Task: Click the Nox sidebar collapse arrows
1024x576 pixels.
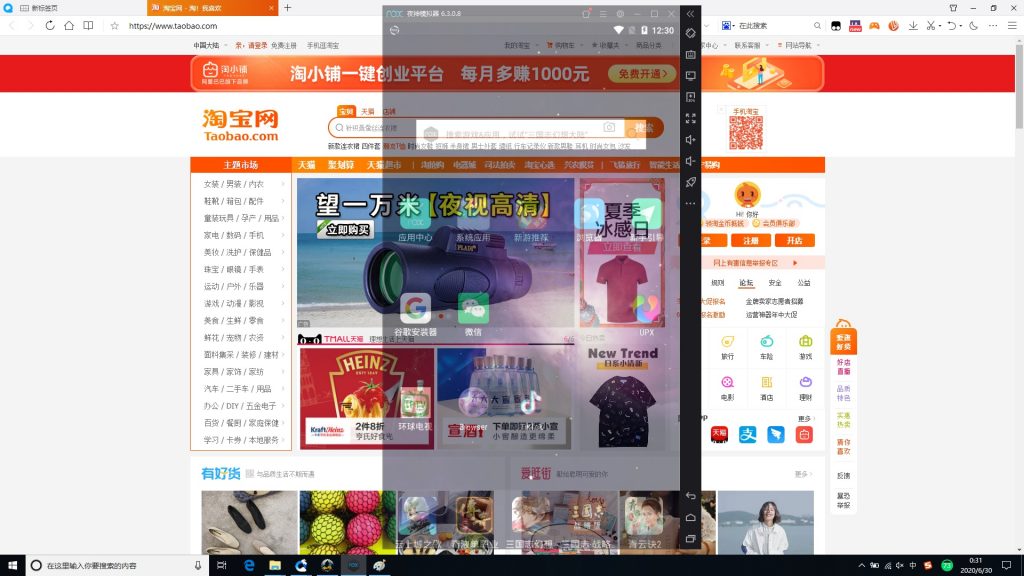Action: (x=690, y=13)
